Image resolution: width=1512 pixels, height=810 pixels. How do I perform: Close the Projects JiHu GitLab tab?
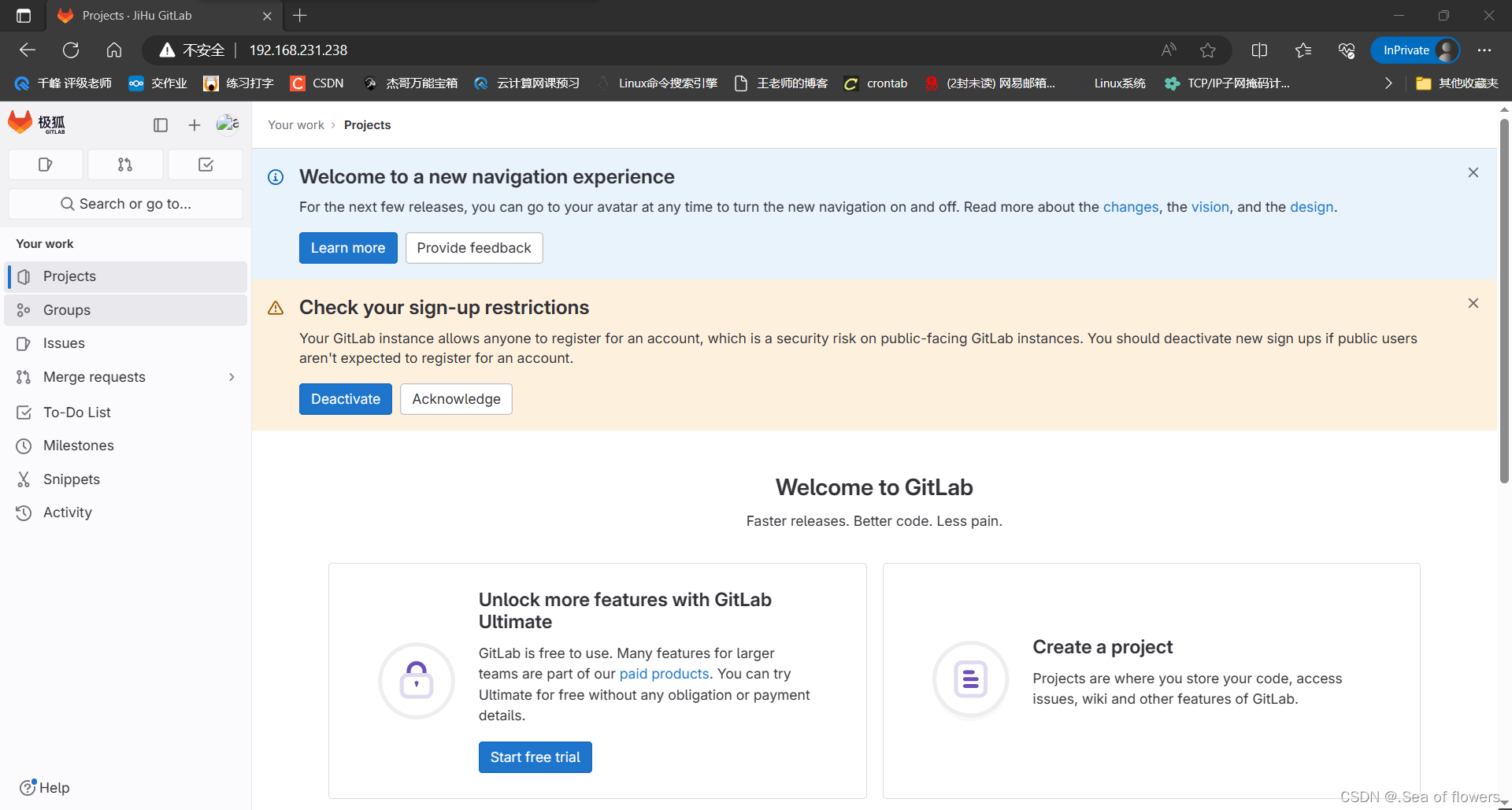click(267, 16)
